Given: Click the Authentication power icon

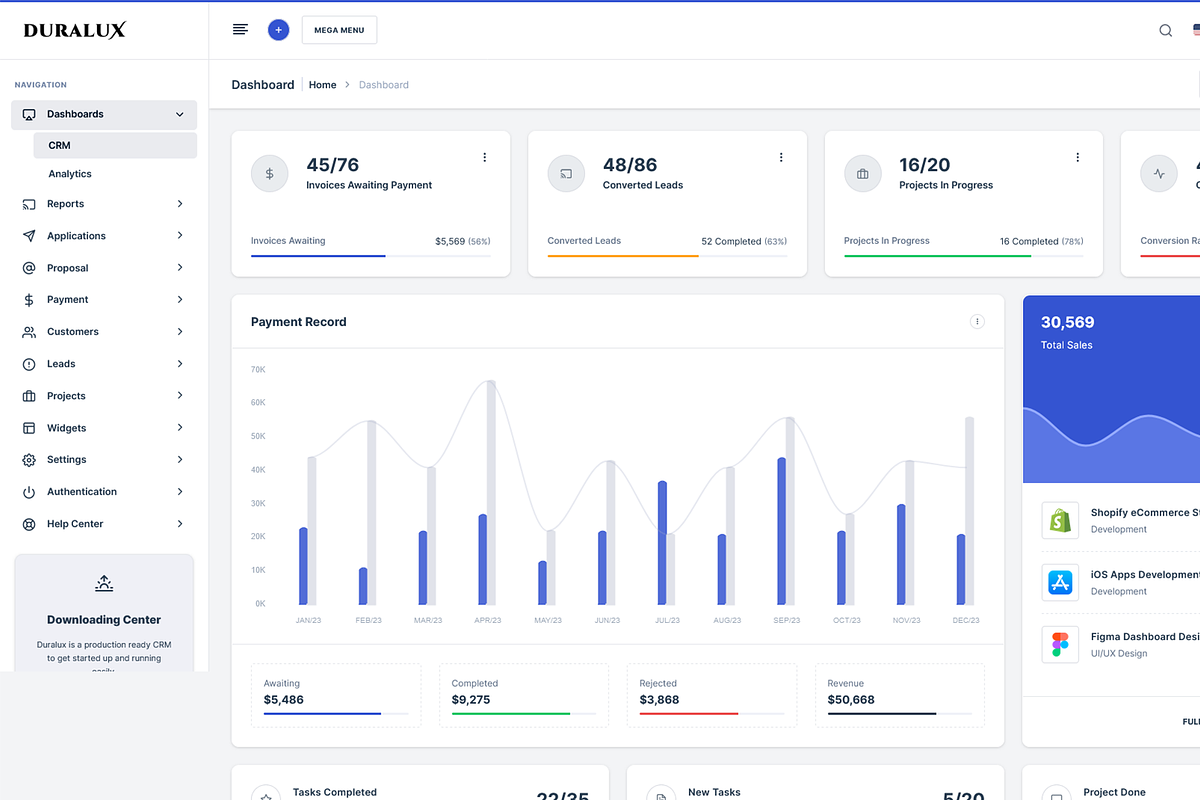Looking at the screenshot, I should click(28, 492).
